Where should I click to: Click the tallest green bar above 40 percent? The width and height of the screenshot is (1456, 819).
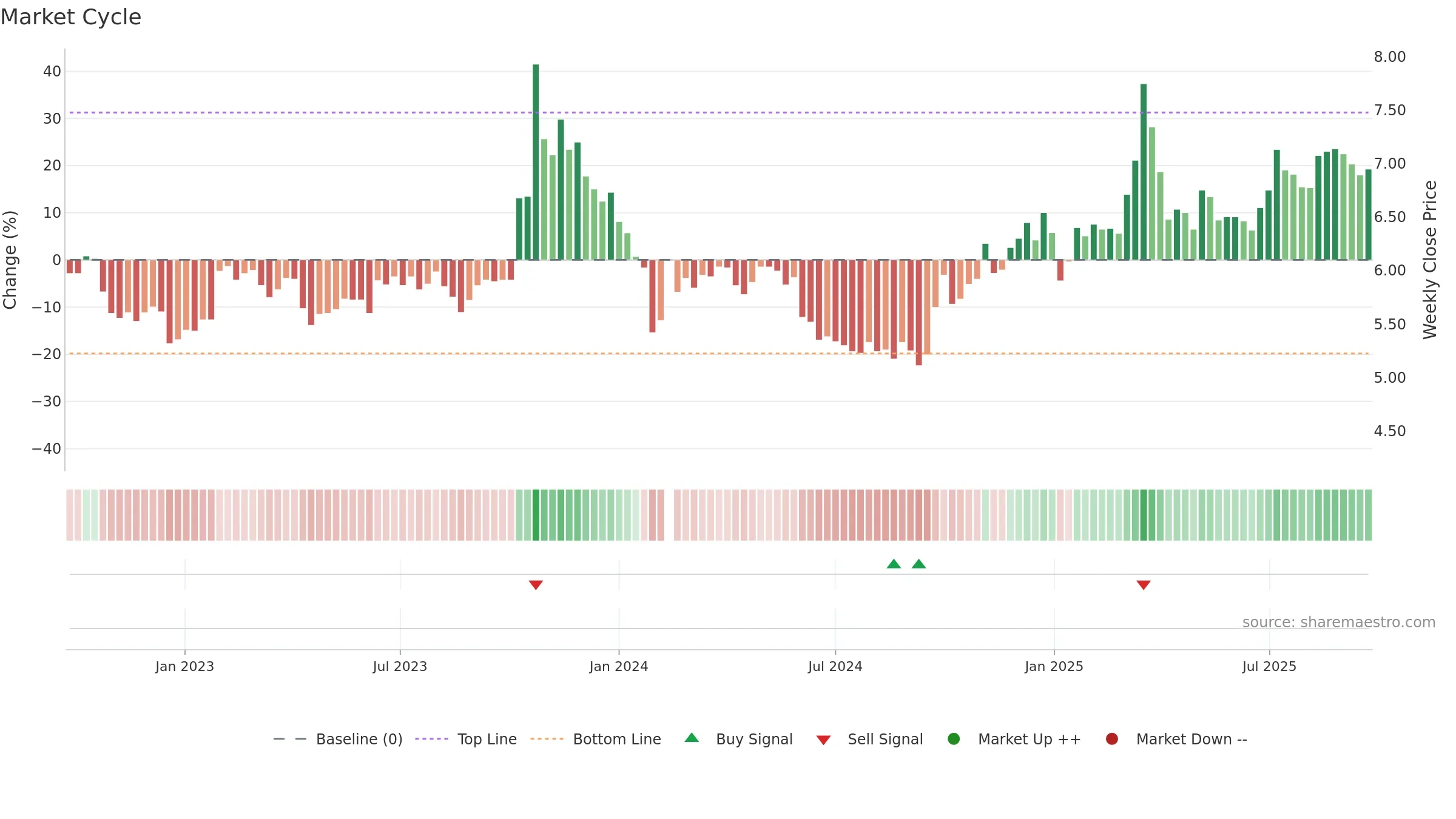tap(536, 162)
